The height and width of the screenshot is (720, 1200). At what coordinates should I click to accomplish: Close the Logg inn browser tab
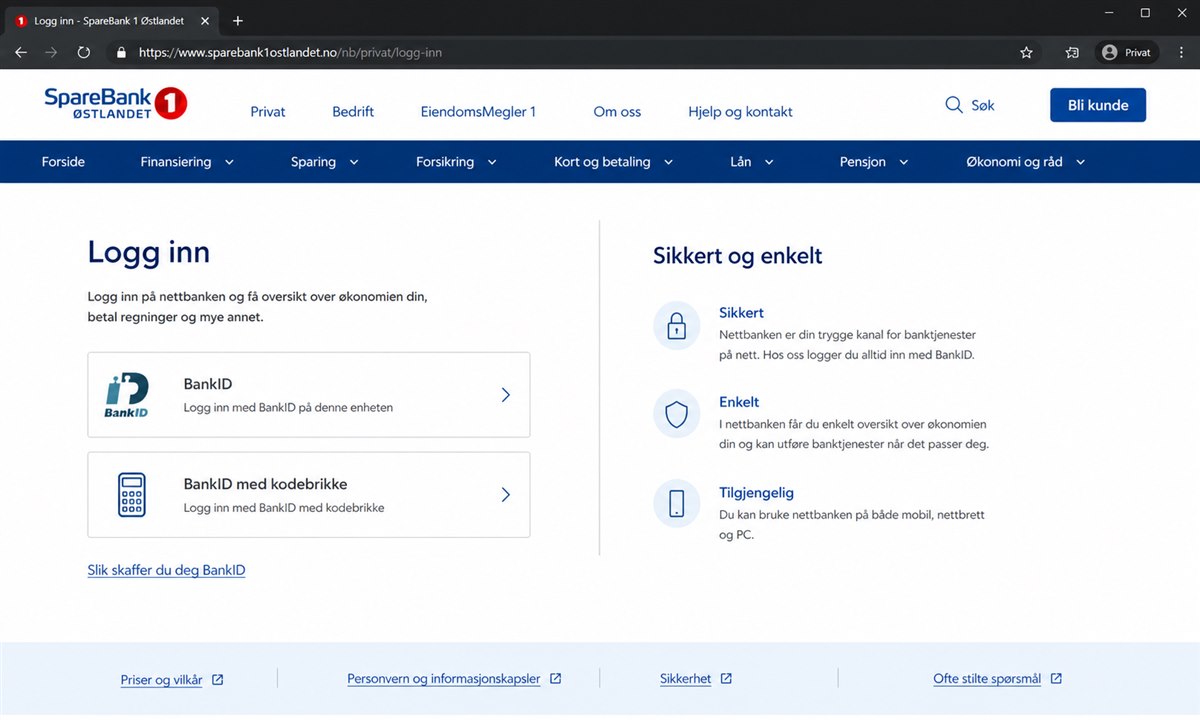click(x=204, y=21)
